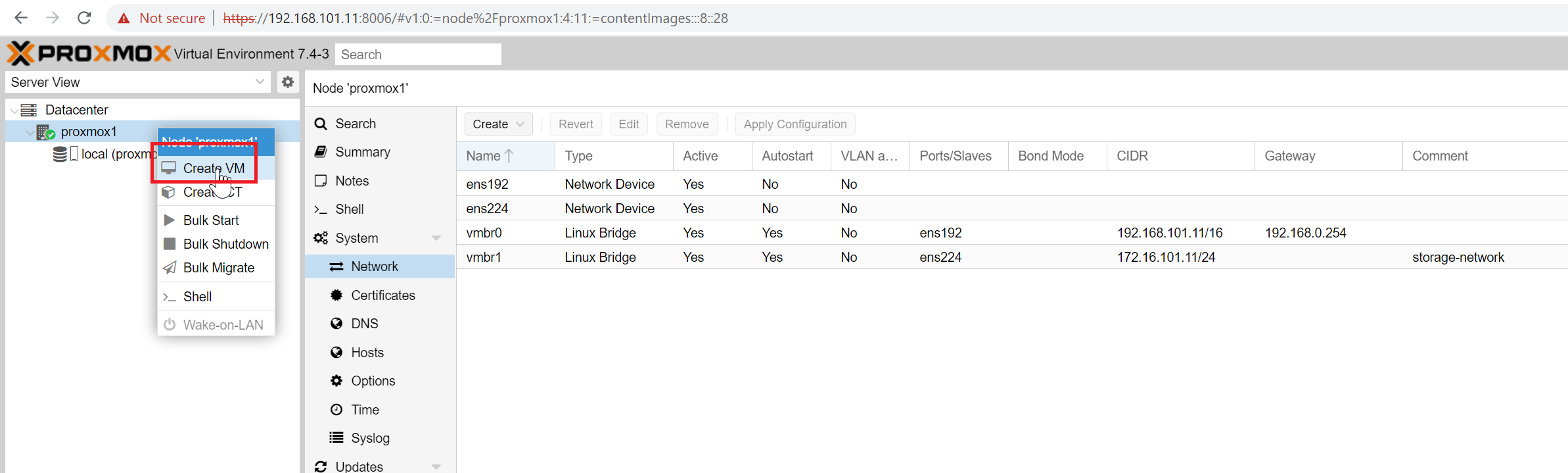Click the Time clock icon
This screenshot has width=1568, height=473.
[x=336, y=410]
